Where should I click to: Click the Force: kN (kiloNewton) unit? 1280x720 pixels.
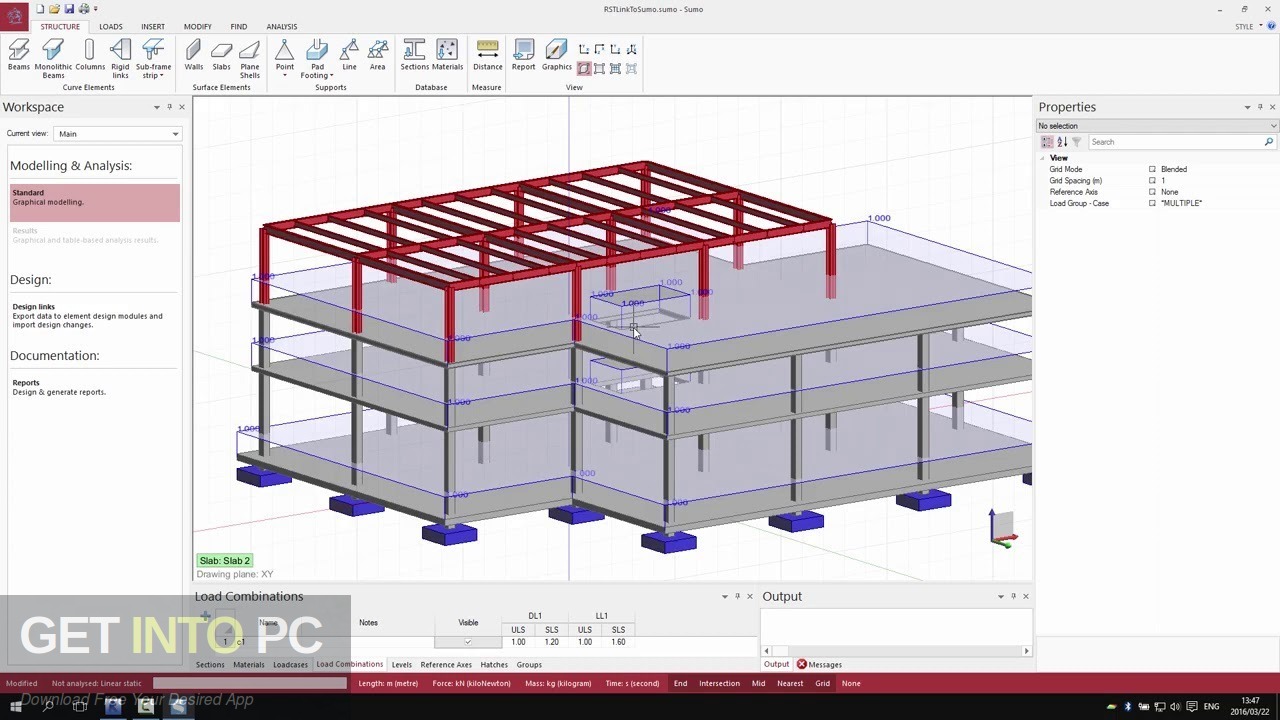(471, 683)
